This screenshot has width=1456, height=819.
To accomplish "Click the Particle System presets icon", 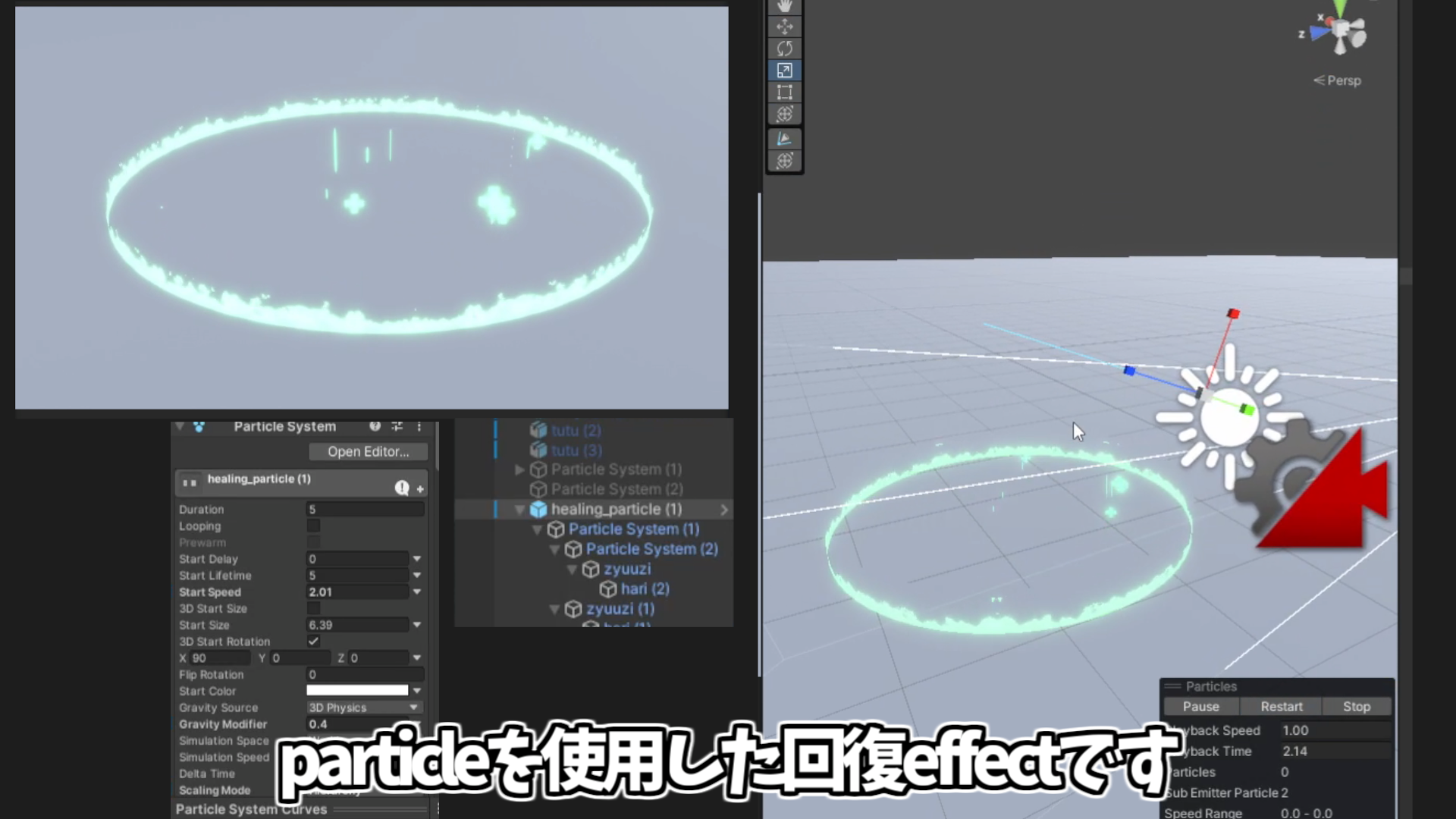I will tap(397, 426).
